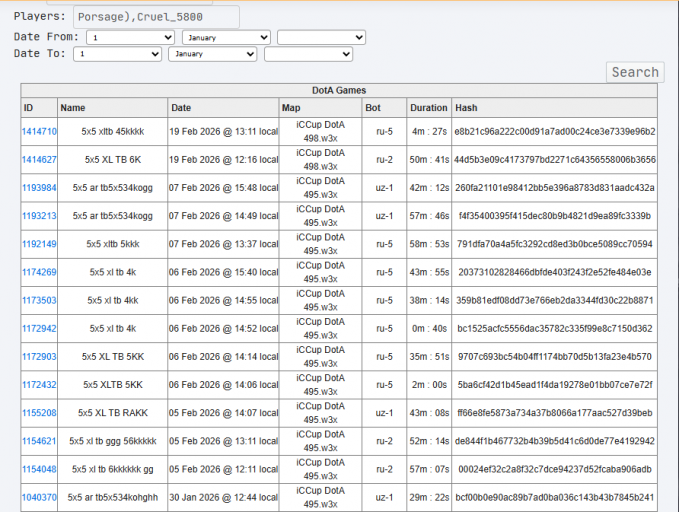Click map 'iCCup DotA 498.w3x' in row 1414627

320,160
